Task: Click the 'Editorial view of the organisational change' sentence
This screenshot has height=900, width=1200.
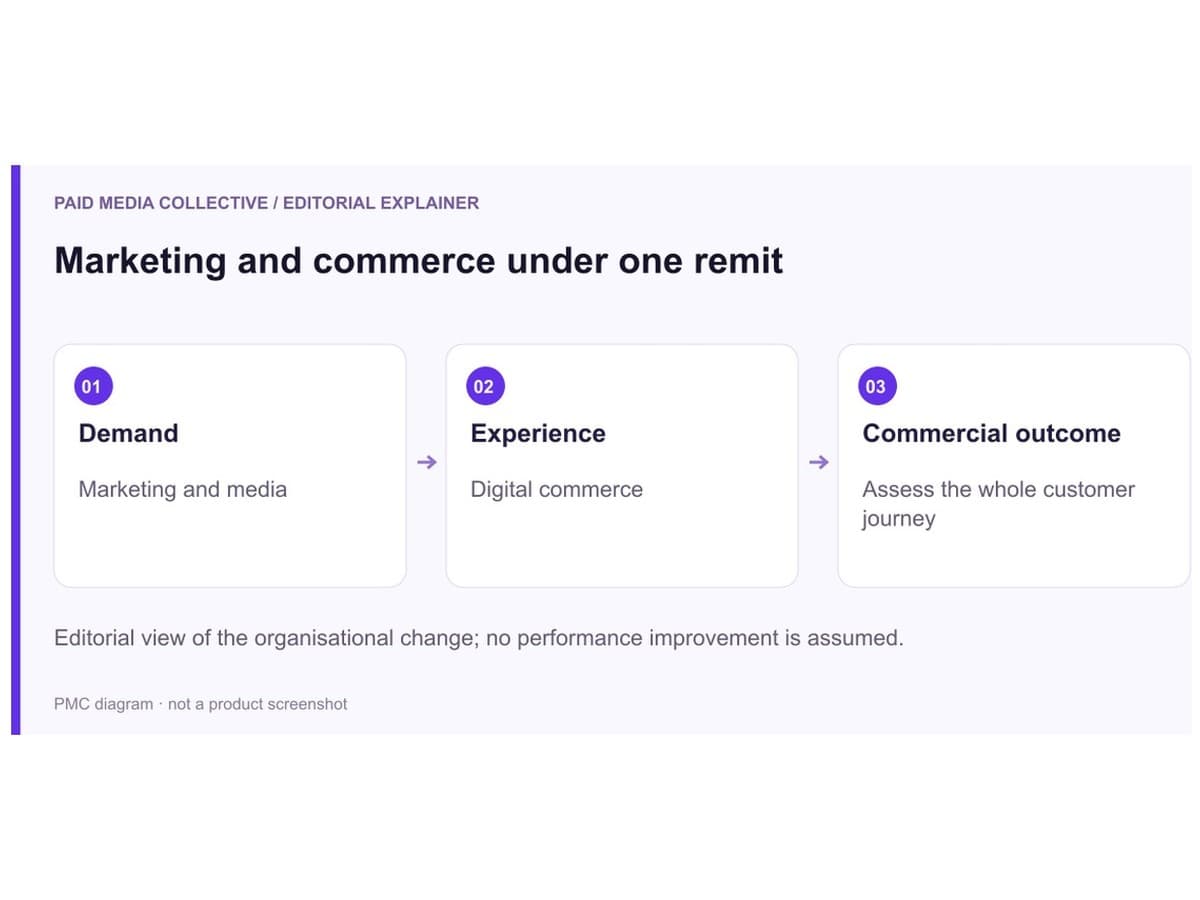Action: pyautogui.click(x=478, y=638)
